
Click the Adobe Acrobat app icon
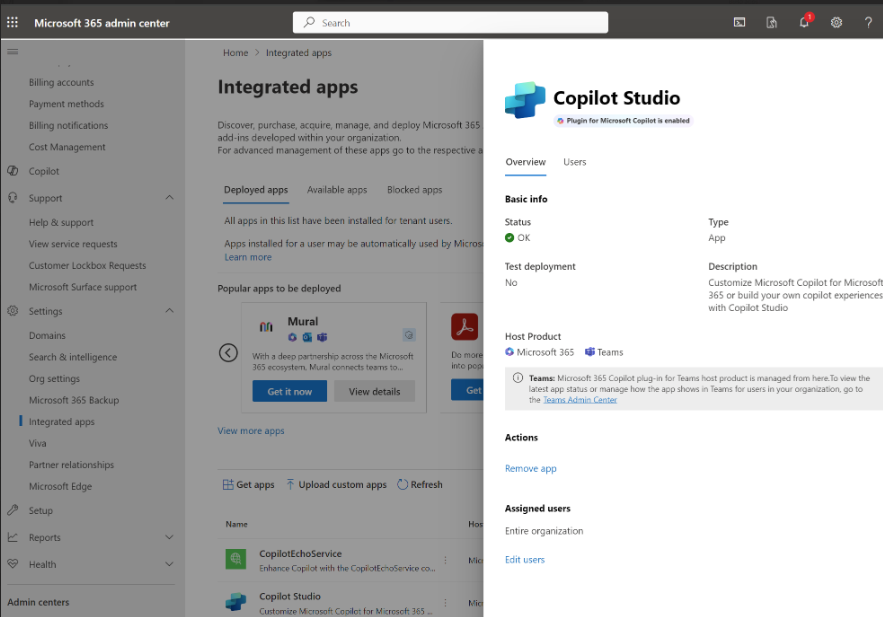pyautogui.click(x=465, y=327)
